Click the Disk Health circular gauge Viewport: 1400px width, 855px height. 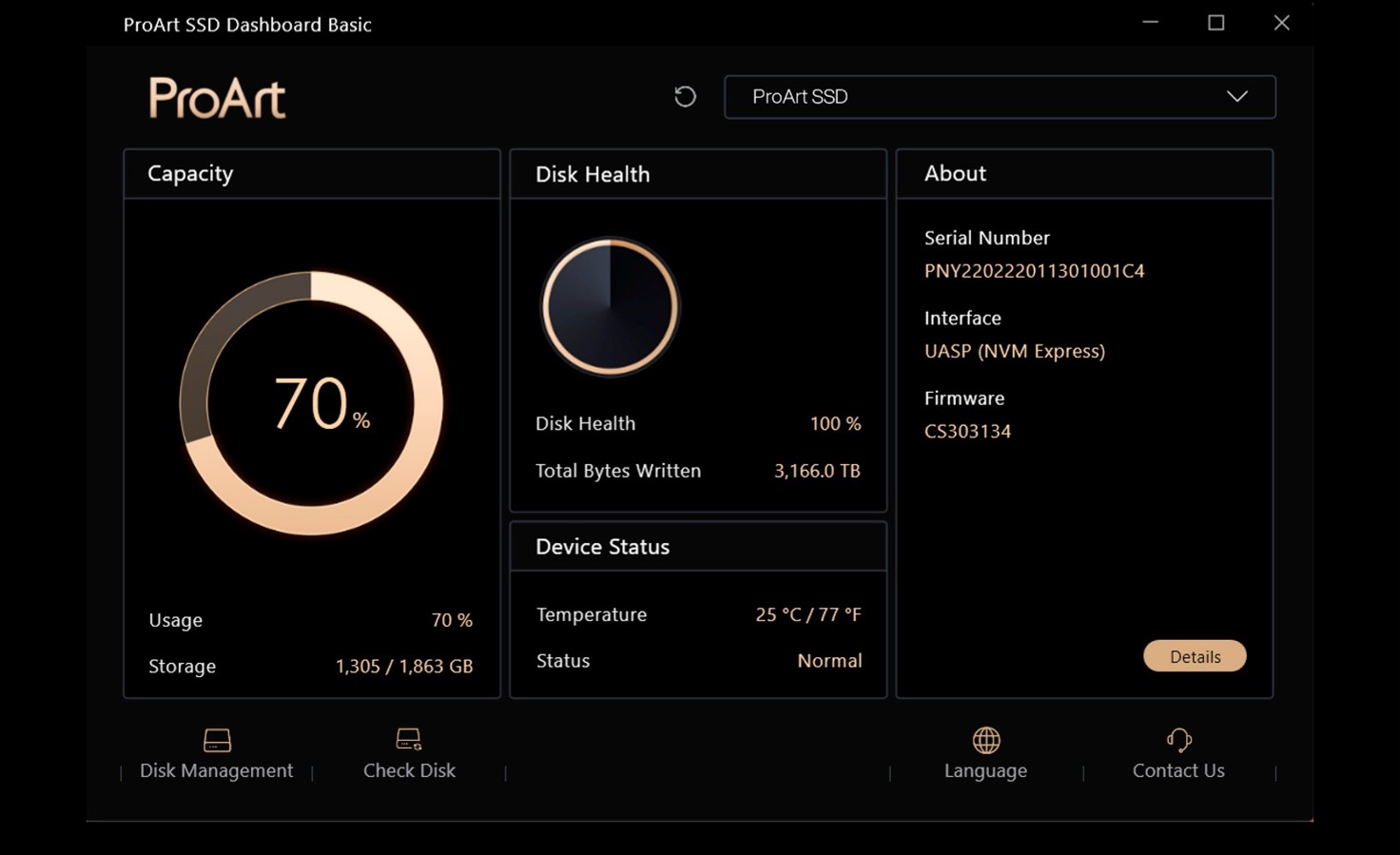[610, 306]
